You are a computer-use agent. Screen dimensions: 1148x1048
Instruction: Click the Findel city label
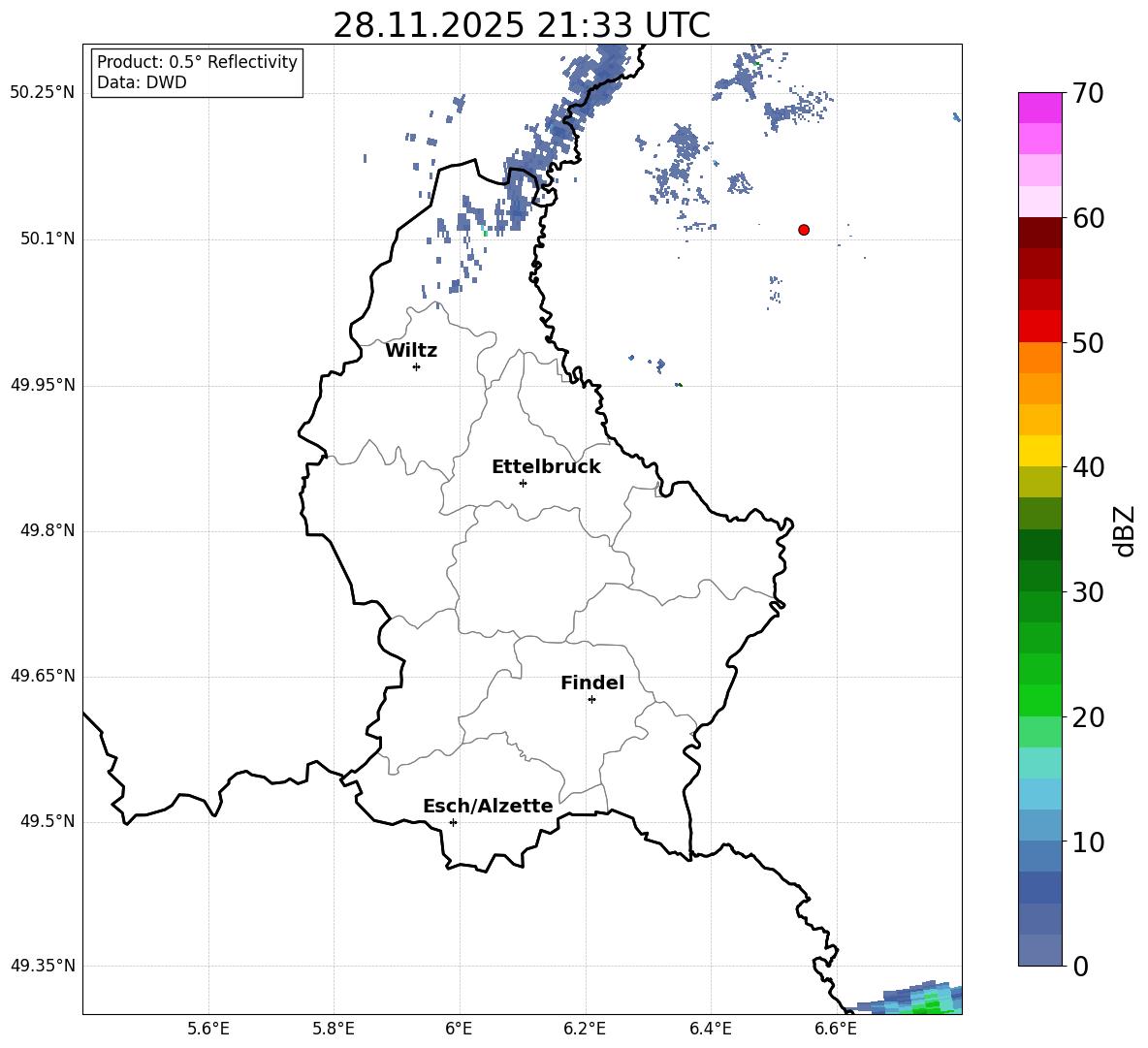coord(592,683)
